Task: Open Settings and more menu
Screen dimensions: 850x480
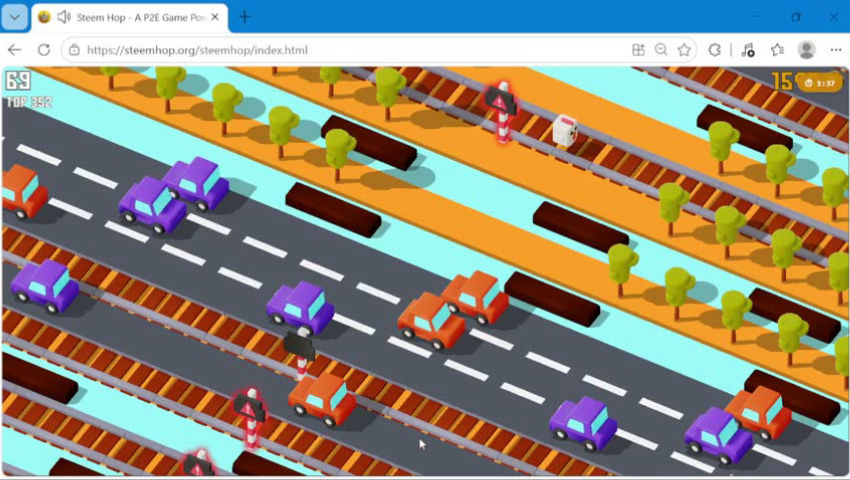Action: pos(836,50)
